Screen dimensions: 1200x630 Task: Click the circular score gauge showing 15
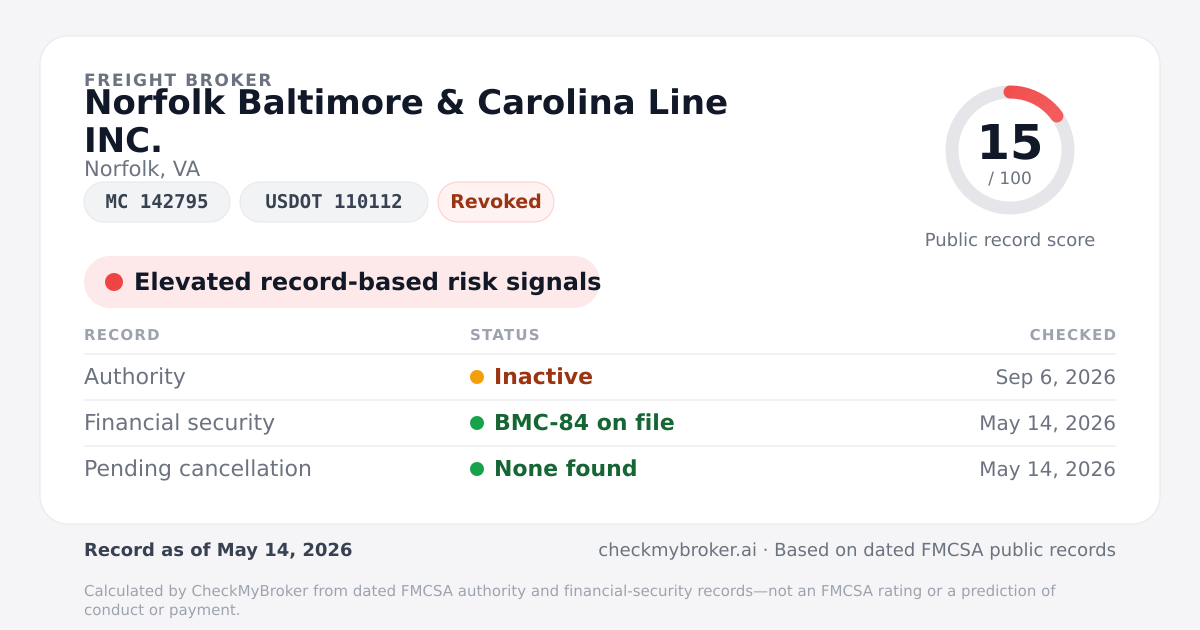(x=1010, y=150)
